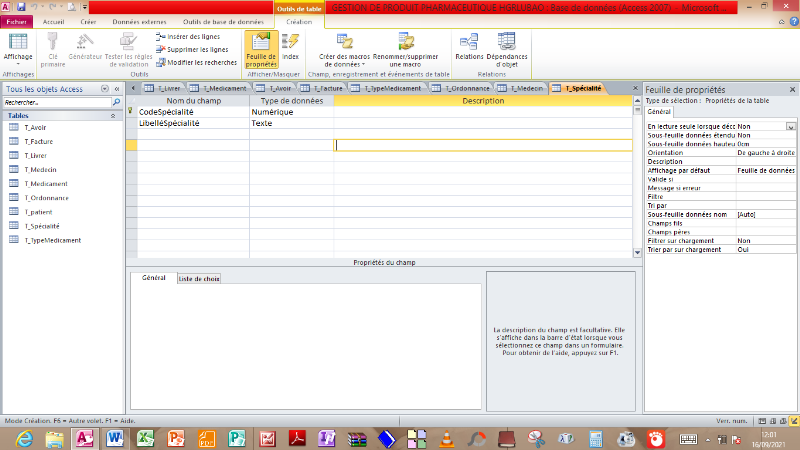Open the Affichage view dropdown
The width and height of the screenshot is (800, 450).
[x=17, y=64]
